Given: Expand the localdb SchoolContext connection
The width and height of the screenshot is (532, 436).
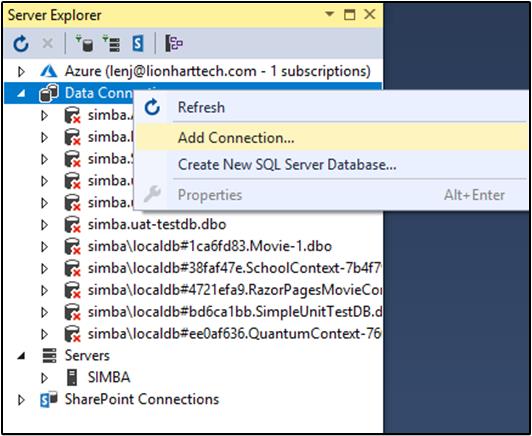Looking at the screenshot, I should pos(44,268).
